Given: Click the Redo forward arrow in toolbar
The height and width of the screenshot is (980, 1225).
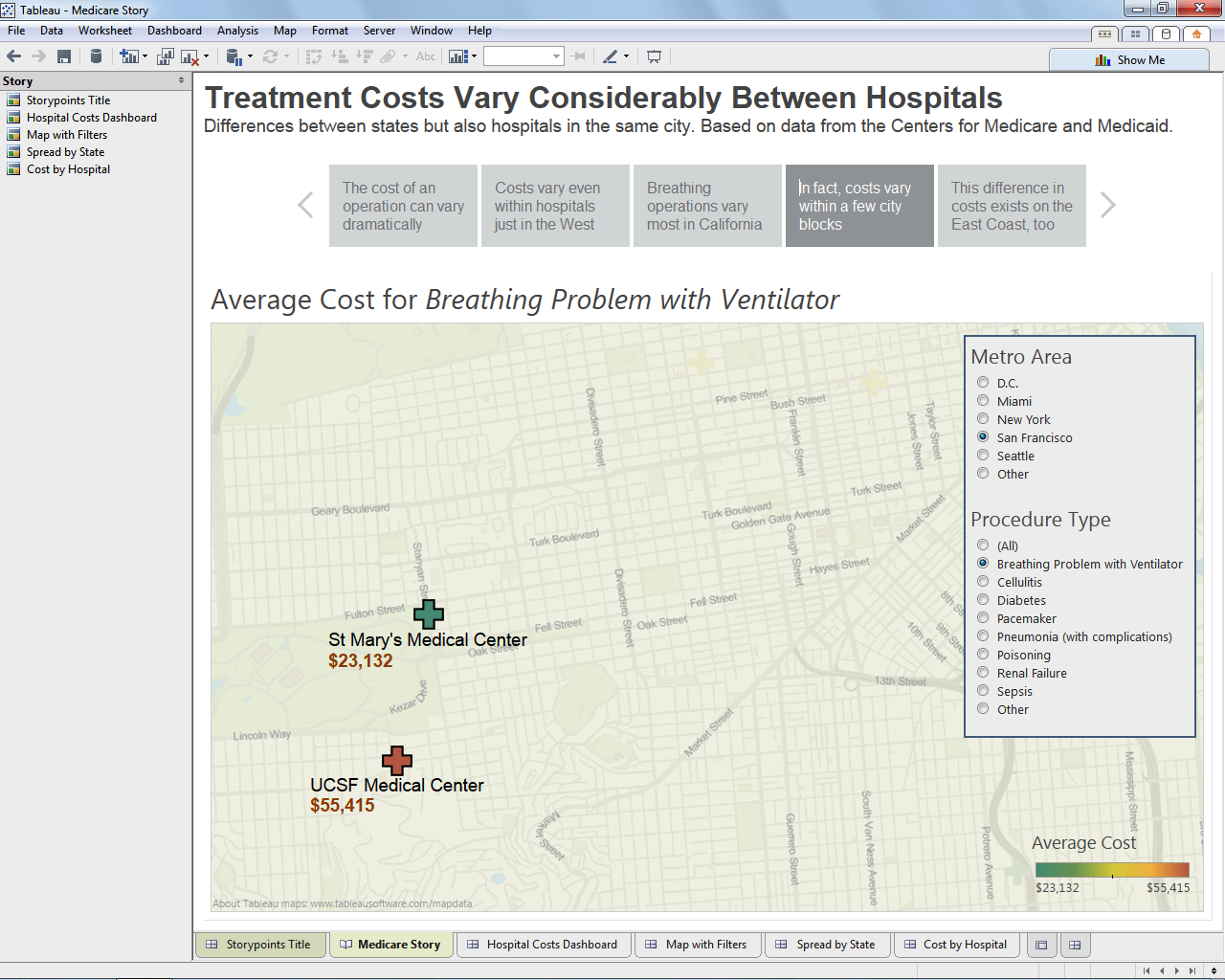Looking at the screenshot, I should 38,56.
